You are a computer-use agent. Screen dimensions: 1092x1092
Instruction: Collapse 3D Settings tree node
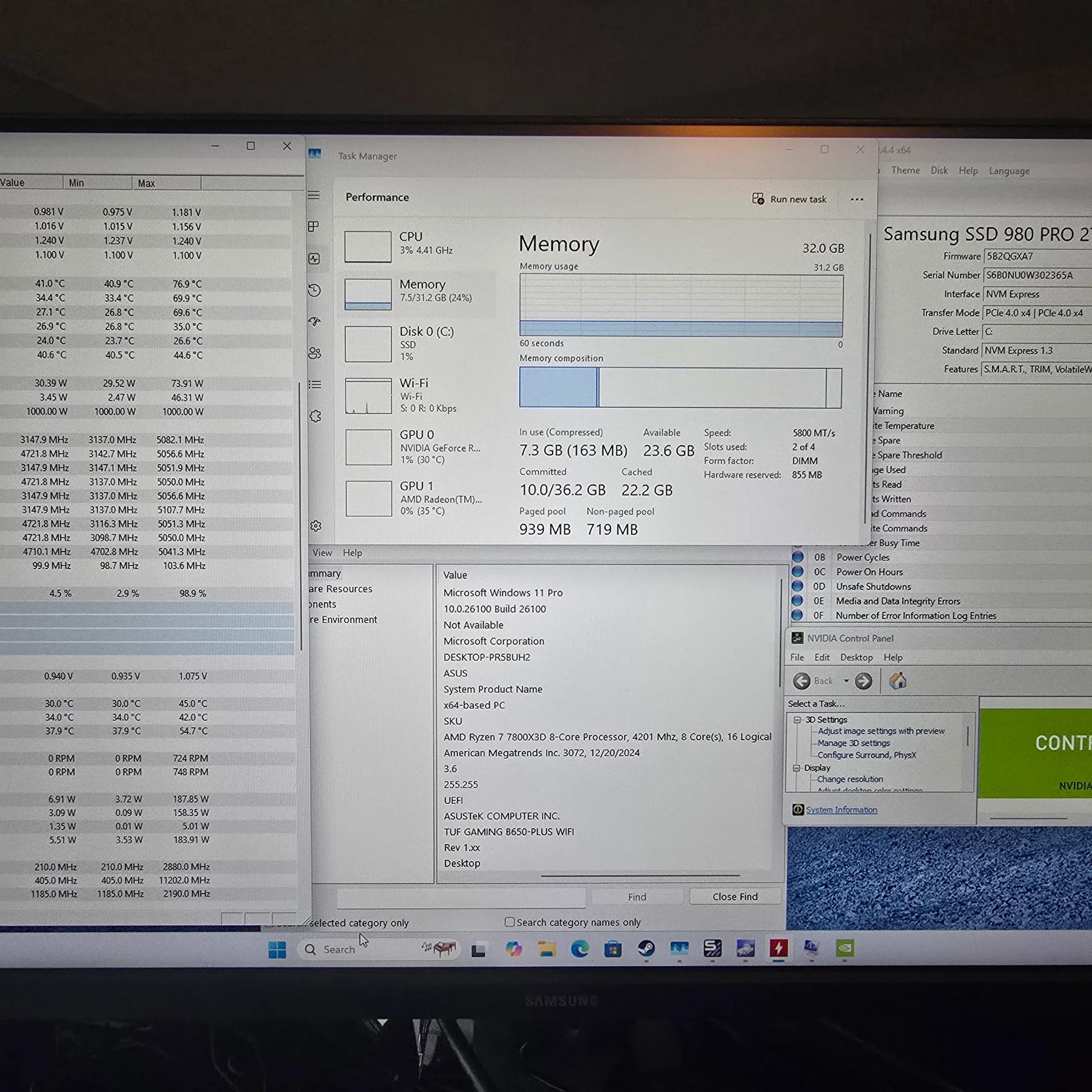797,719
